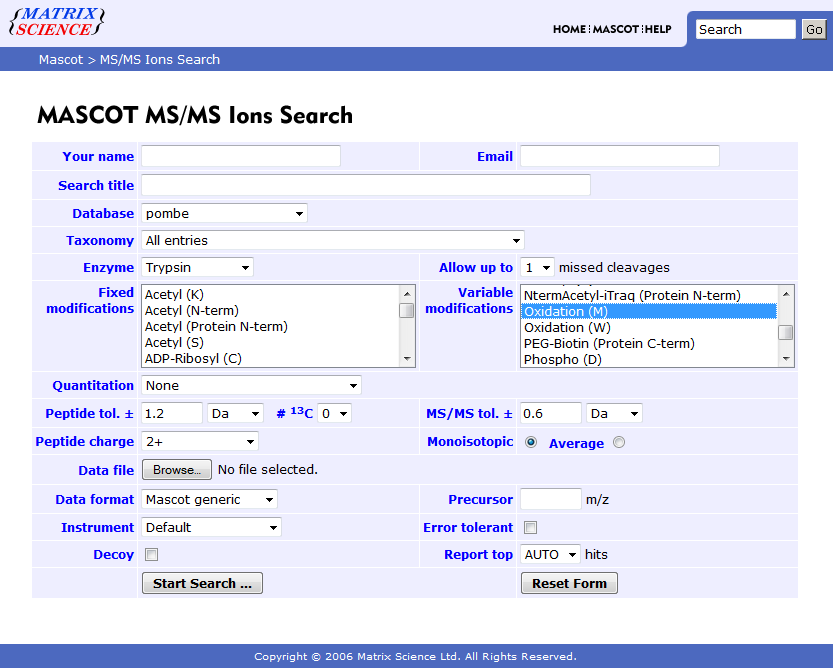Viewport: 833px width, 668px height.
Task: Enable the Error tolerant checkbox
Action: click(x=530, y=527)
